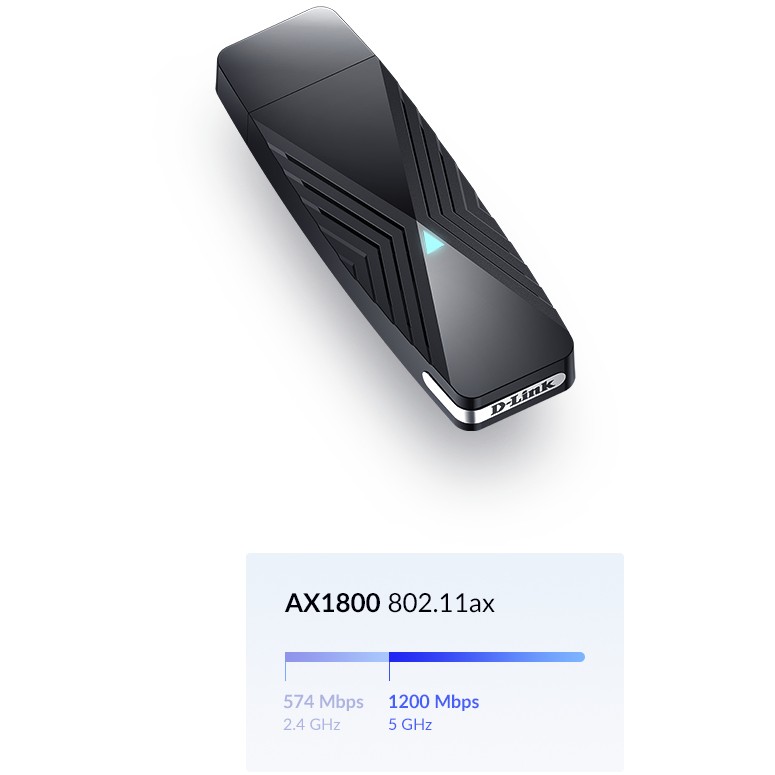Click the left chevron grooves on adapter

(341, 217)
